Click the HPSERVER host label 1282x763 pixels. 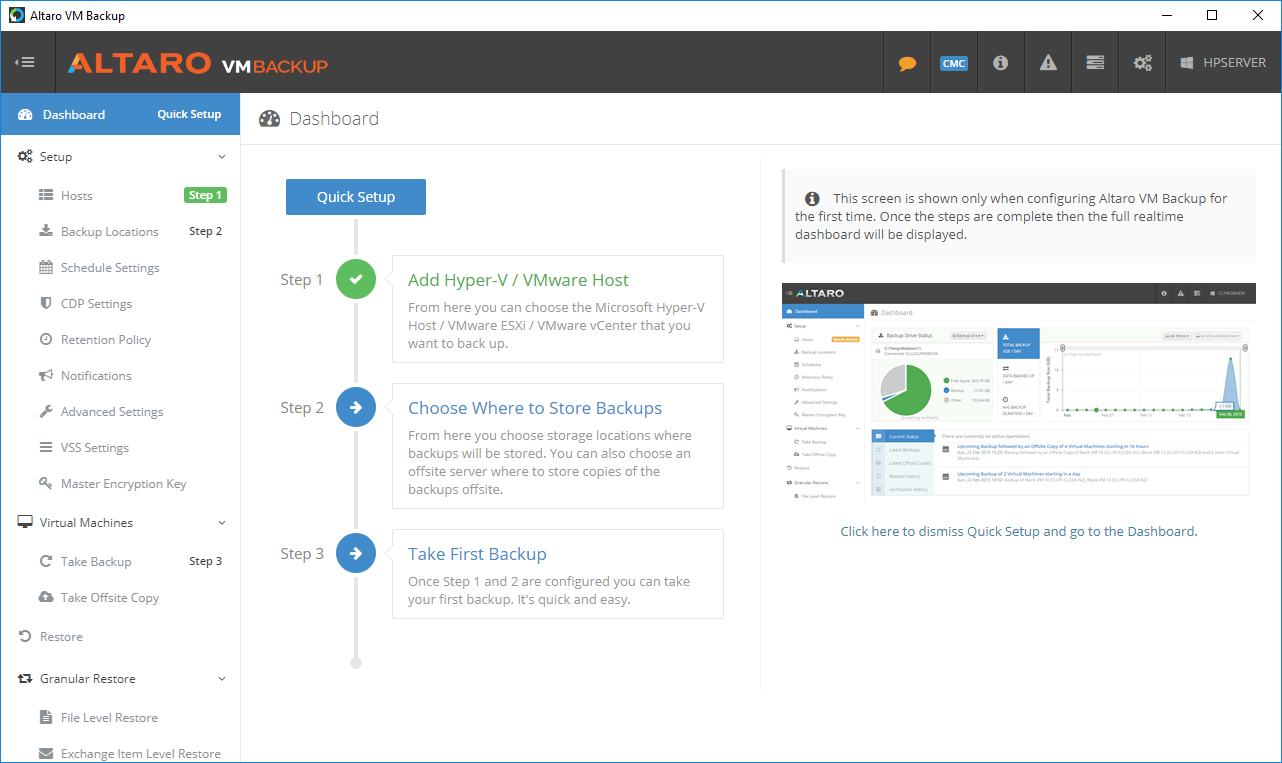(x=1234, y=62)
